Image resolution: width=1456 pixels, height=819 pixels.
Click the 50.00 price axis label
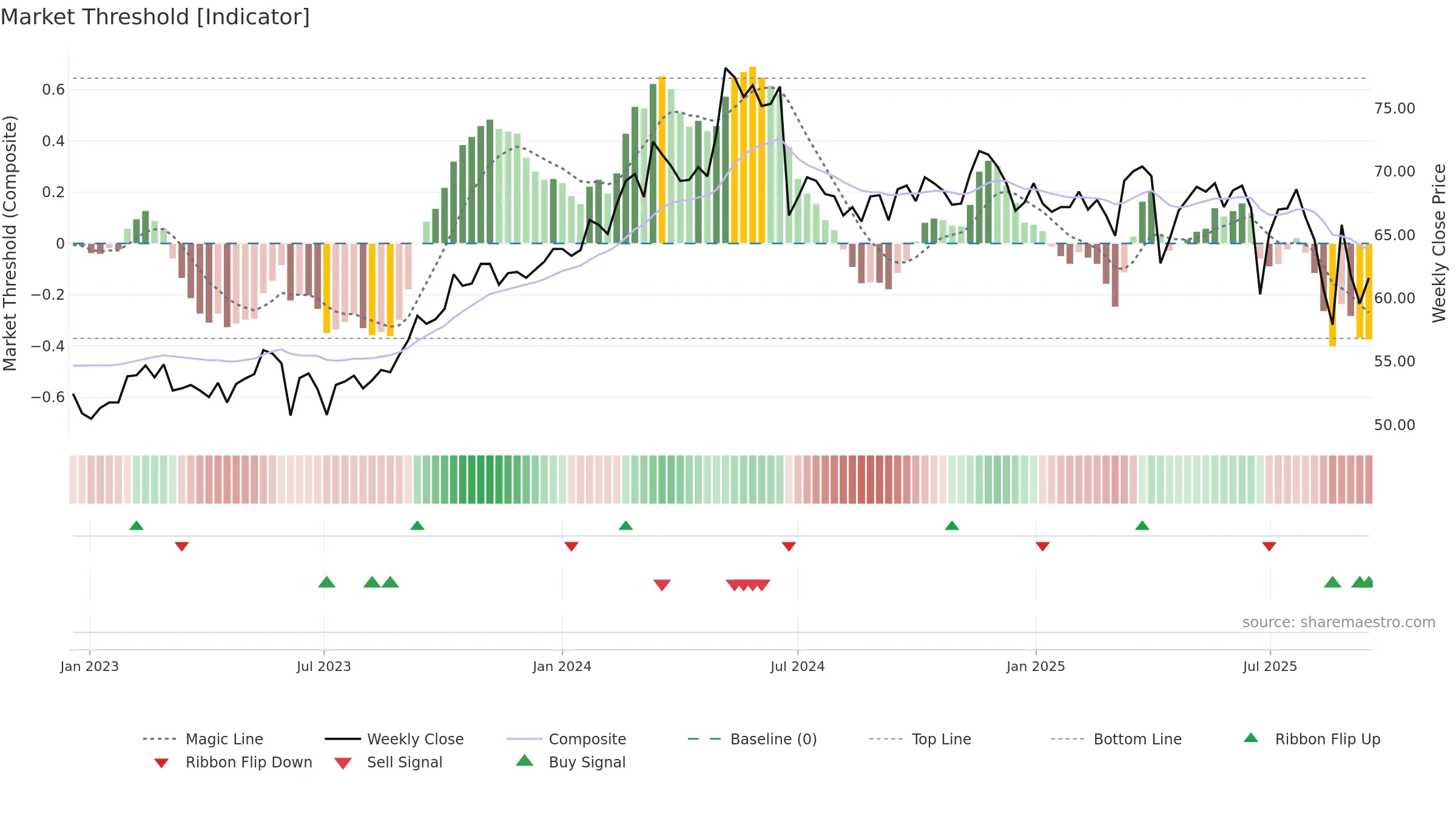point(1395,425)
